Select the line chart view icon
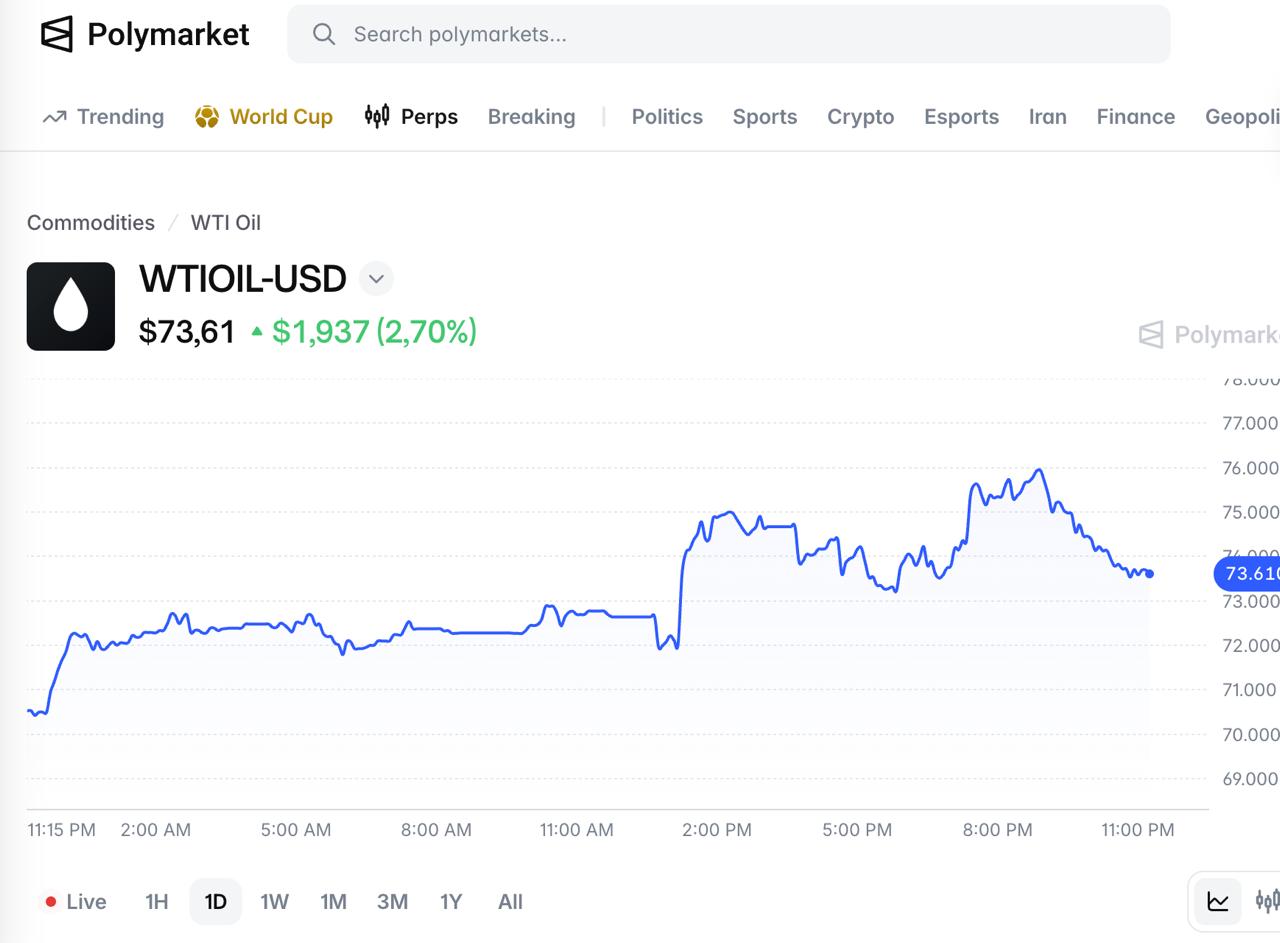1280x943 pixels. pos(1218,901)
